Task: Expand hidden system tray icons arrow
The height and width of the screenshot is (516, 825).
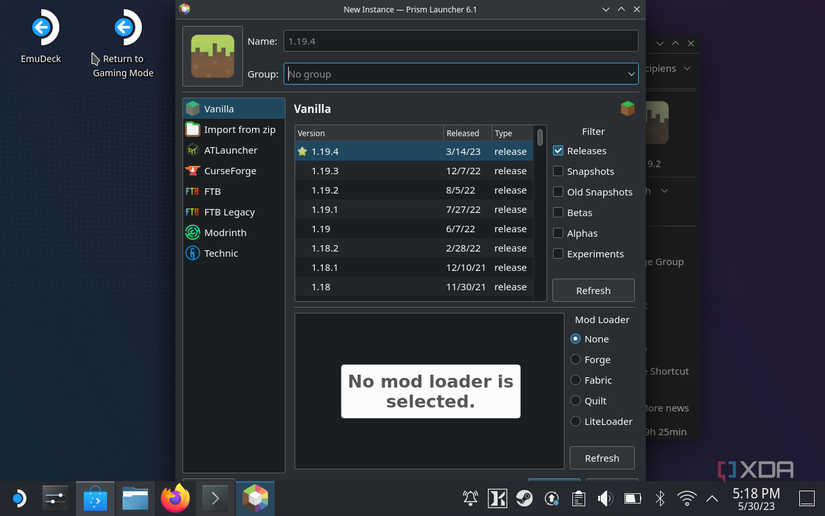Action: tap(712, 498)
